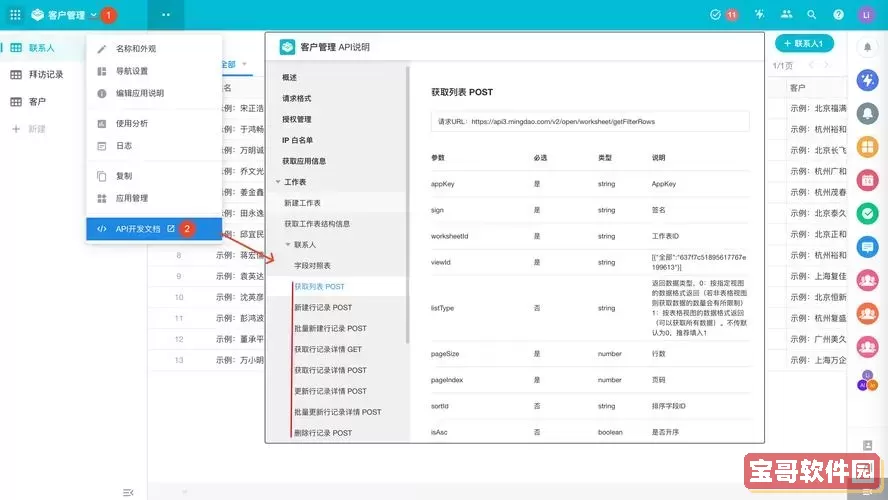Image resolution: width=888 pixels, height=500 pixels.
Task: Click the 客户管理 app logo icon
Action: point(37,15)
